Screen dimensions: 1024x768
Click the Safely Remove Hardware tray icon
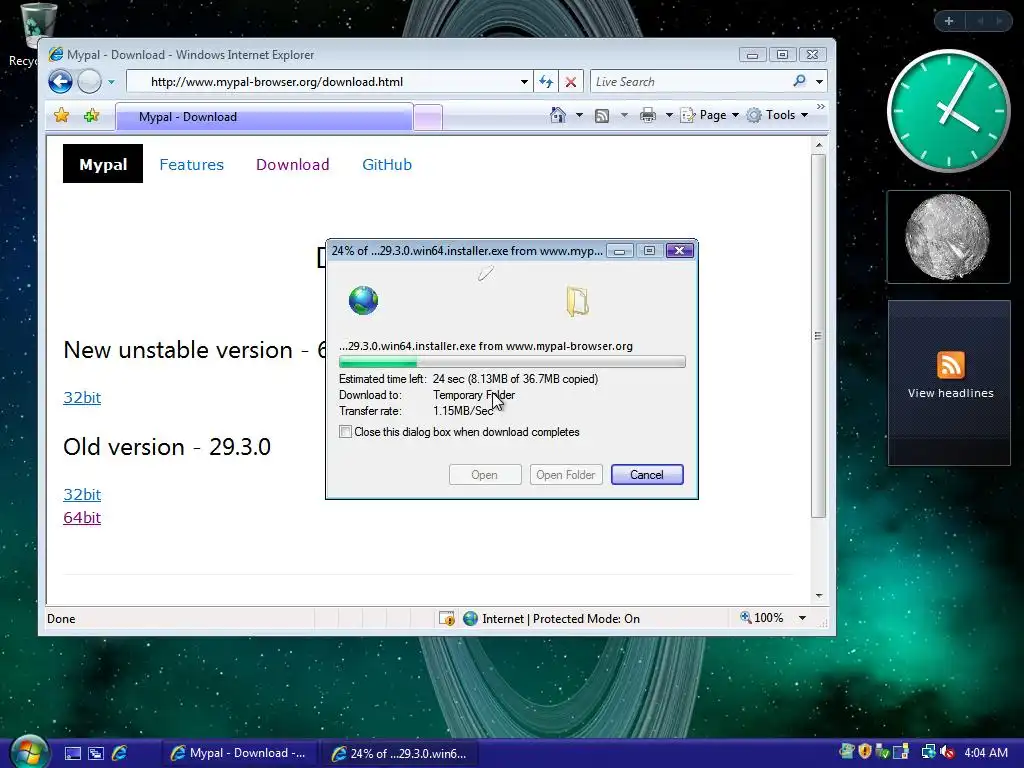883,752
